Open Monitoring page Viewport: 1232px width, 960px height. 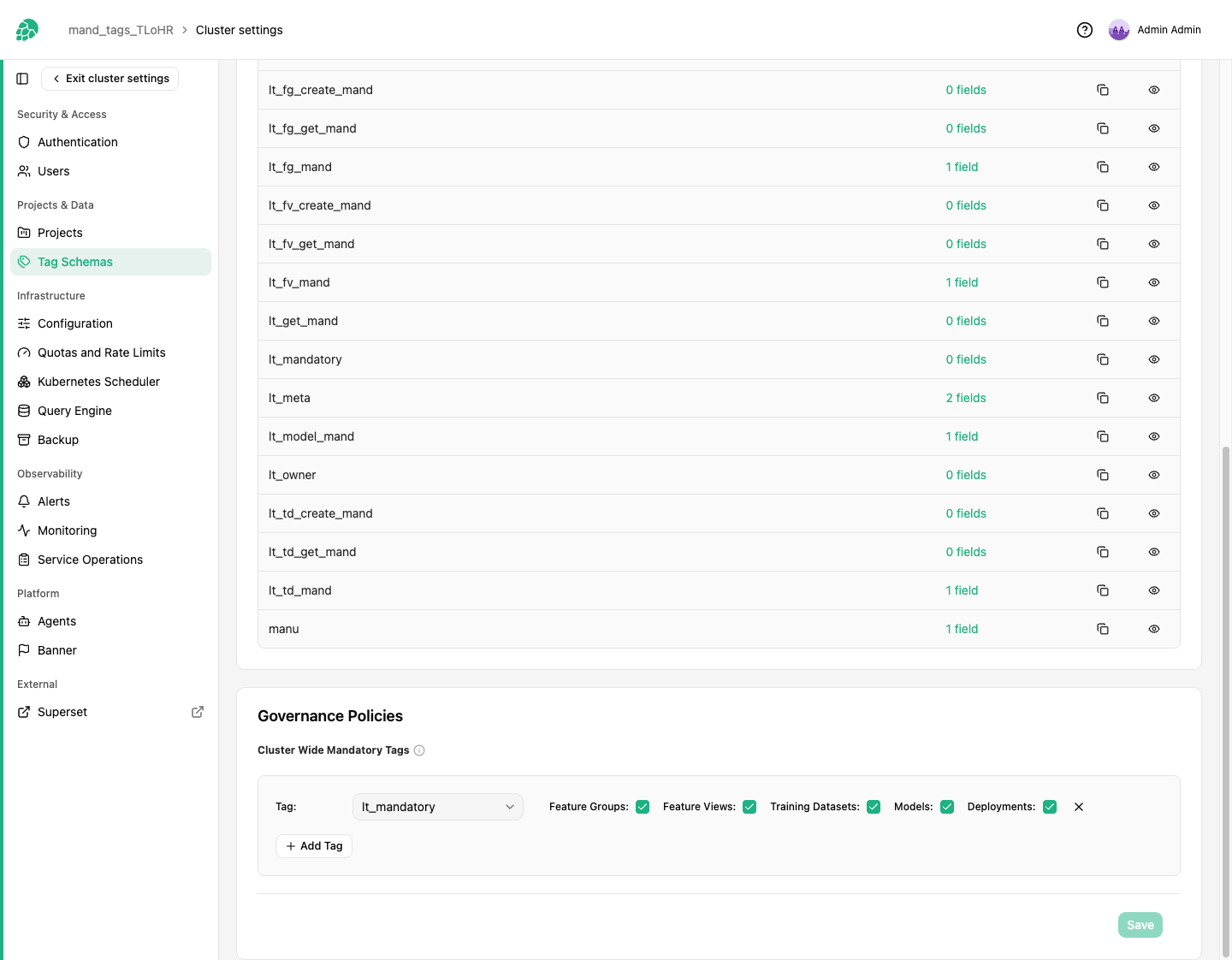110,530
